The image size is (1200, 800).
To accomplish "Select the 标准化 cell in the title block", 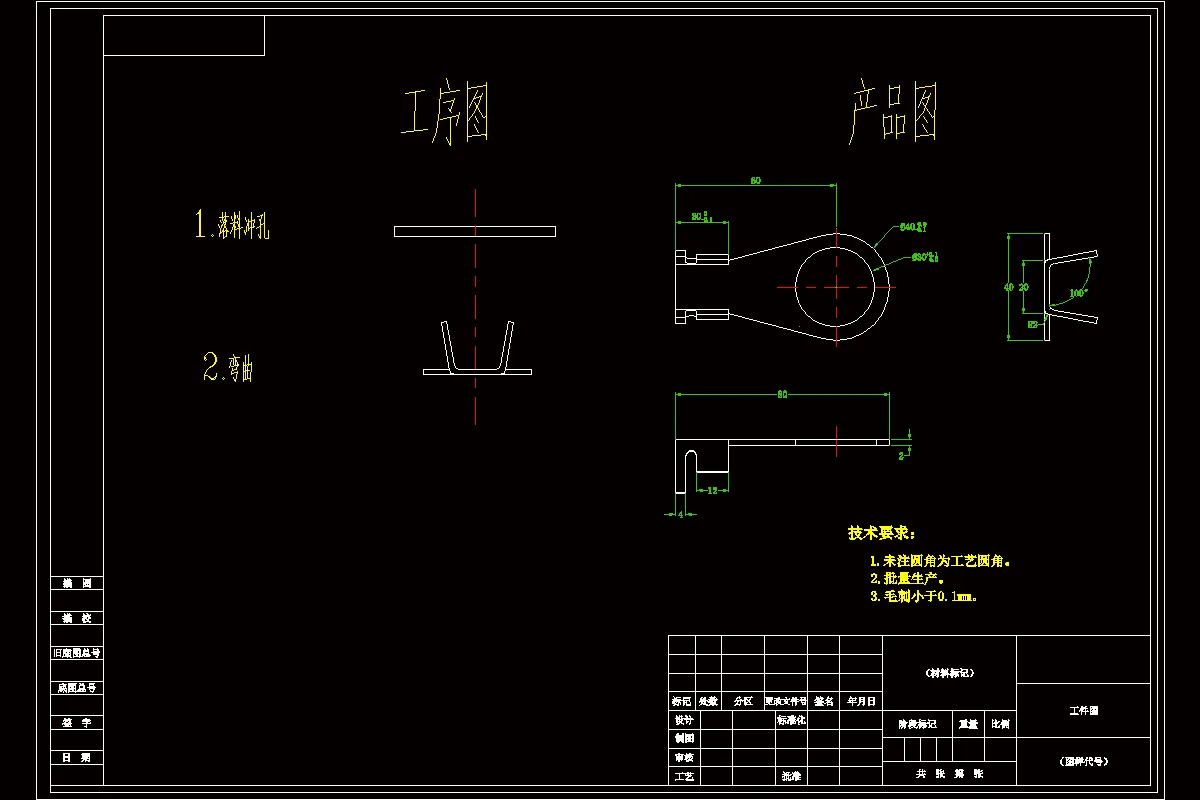I will tap(791, 722).
